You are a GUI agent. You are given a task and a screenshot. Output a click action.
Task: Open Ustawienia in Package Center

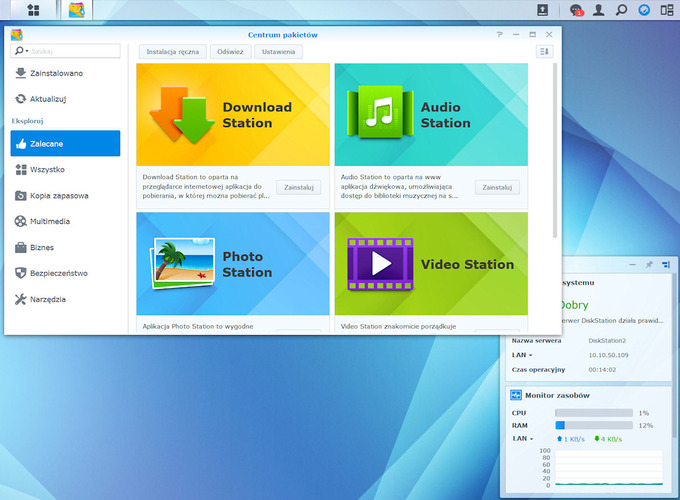[278, 52]
